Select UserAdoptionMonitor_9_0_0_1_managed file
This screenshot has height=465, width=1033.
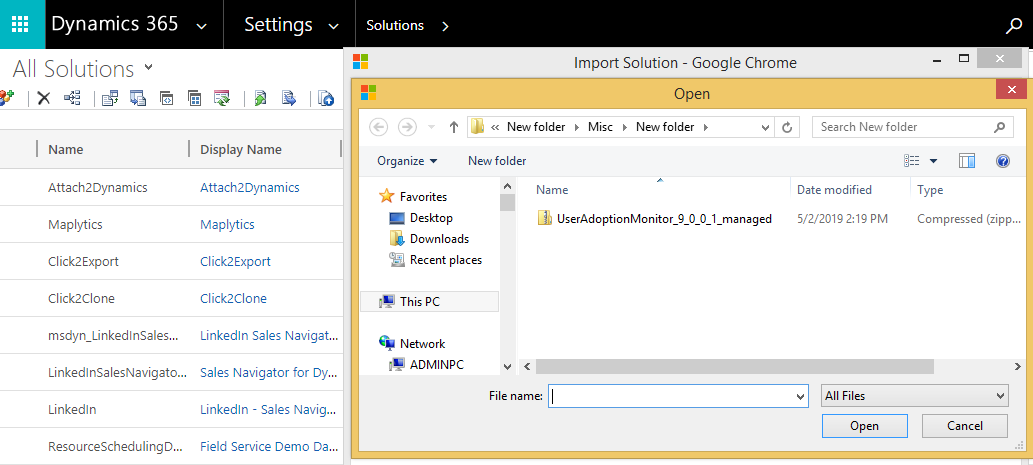(654, 219)
